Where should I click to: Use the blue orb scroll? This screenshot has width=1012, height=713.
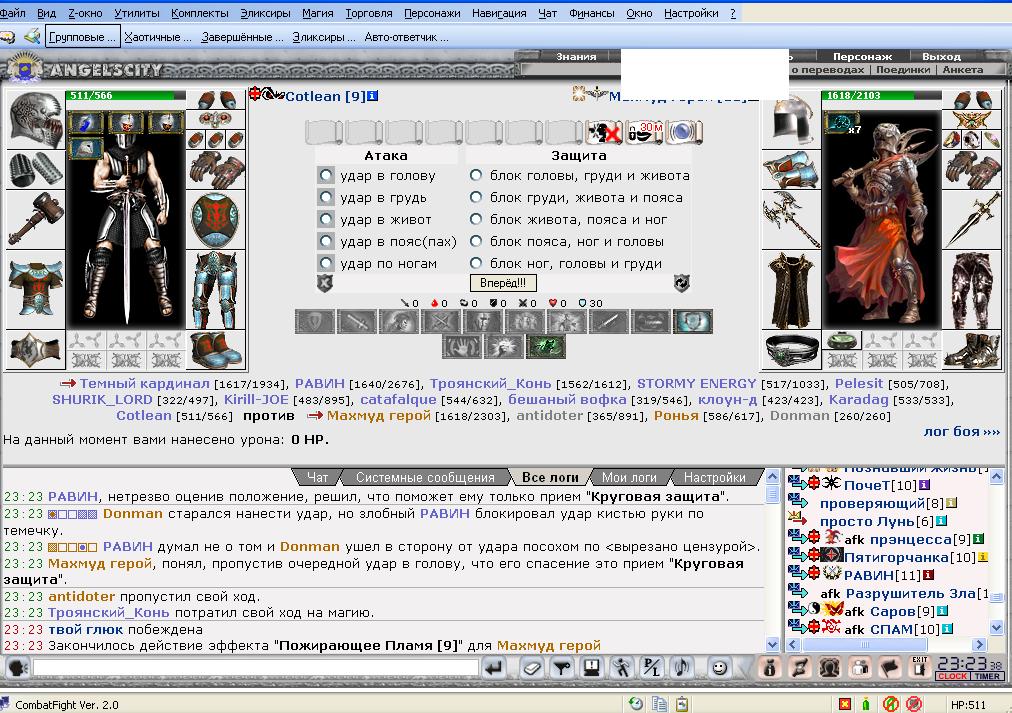click(683, 132)
